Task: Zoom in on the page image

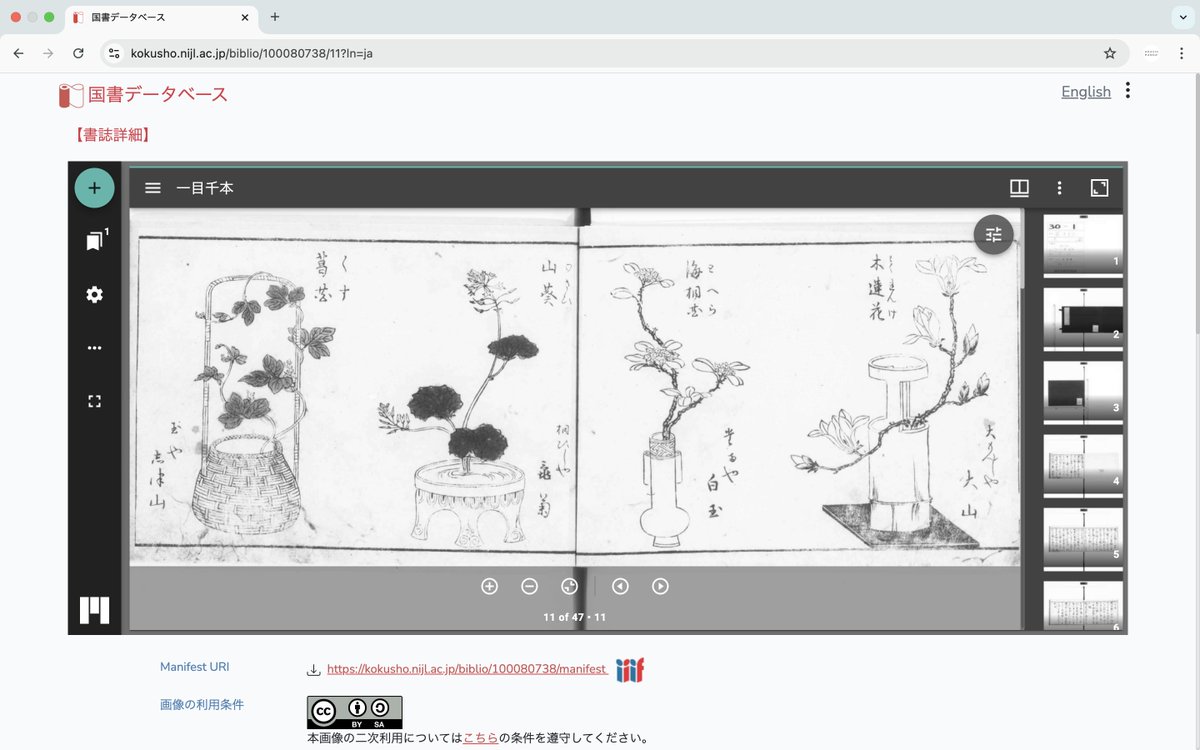Action: (x=489, y=586)
